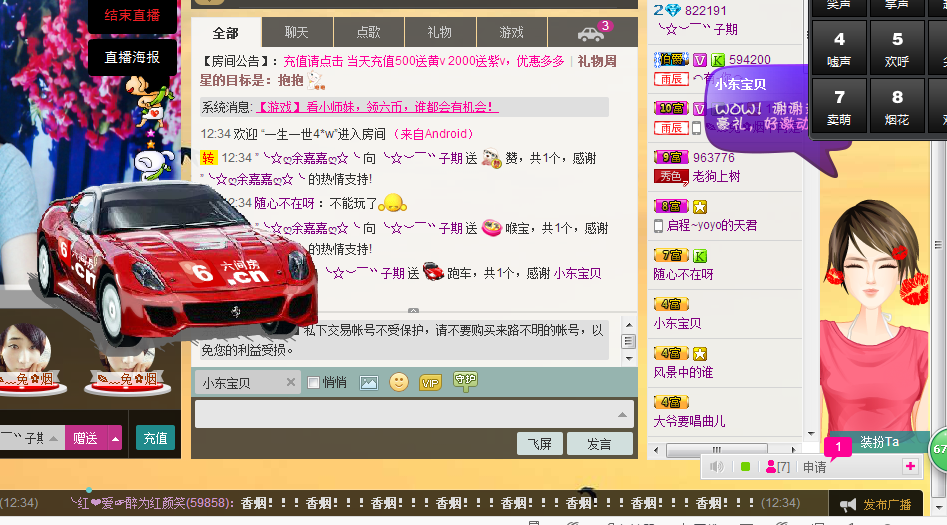This screenshot has height=525, width=947.
Task: Open the 游戏 games tab
Action: [512, 33]
